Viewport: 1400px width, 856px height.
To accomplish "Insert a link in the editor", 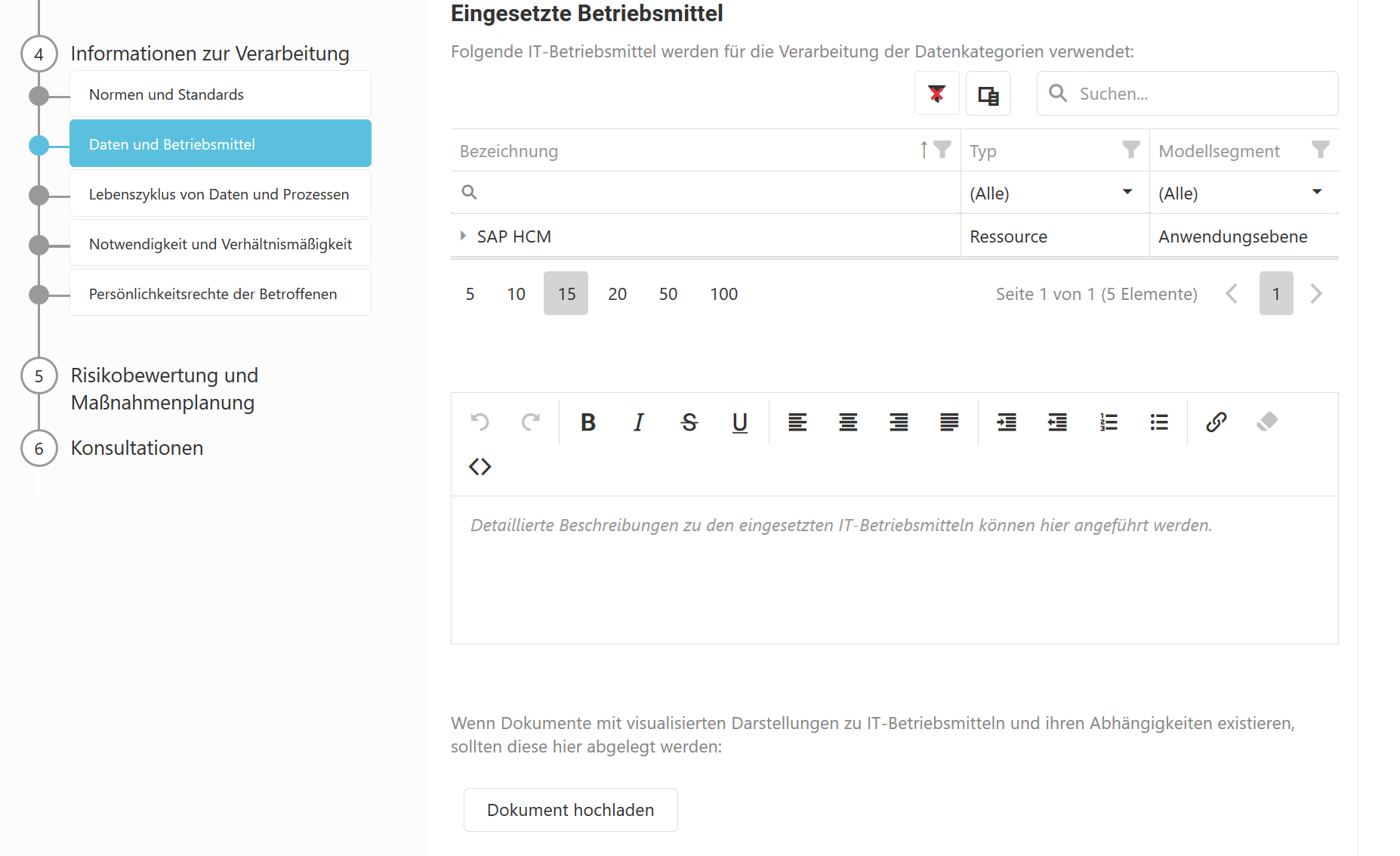I will pyautogui.click(x=1216, y=422).
